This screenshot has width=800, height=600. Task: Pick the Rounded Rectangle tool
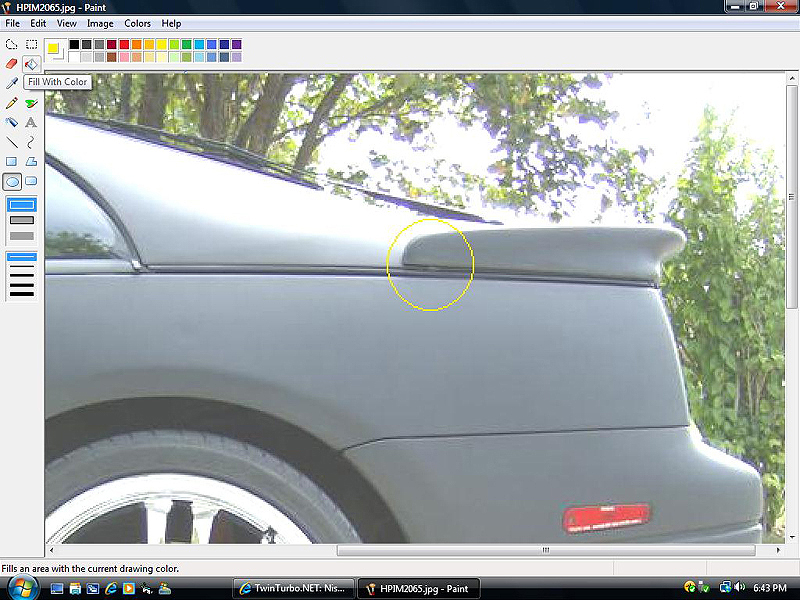pyautogui.click(x=31, y=181)
